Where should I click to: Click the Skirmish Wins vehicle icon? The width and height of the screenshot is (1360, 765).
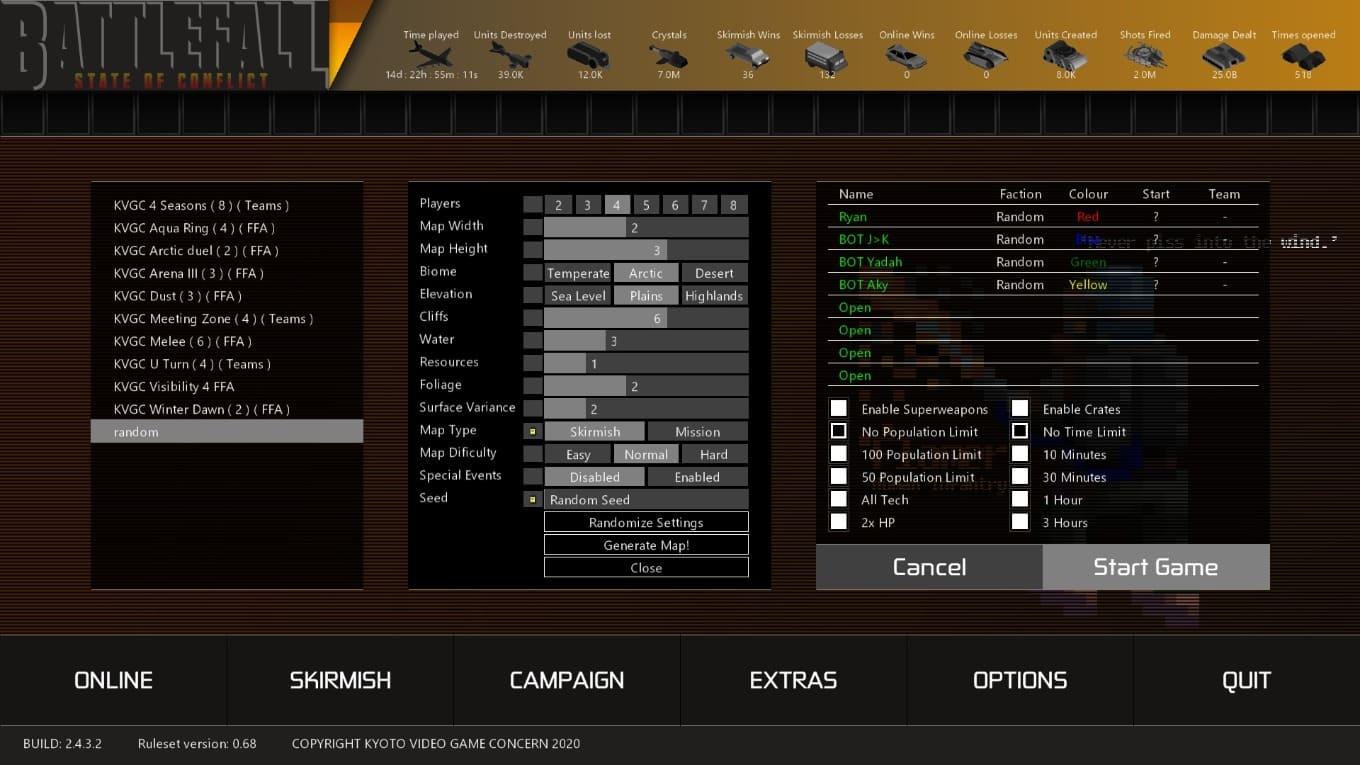pos(748,55)
